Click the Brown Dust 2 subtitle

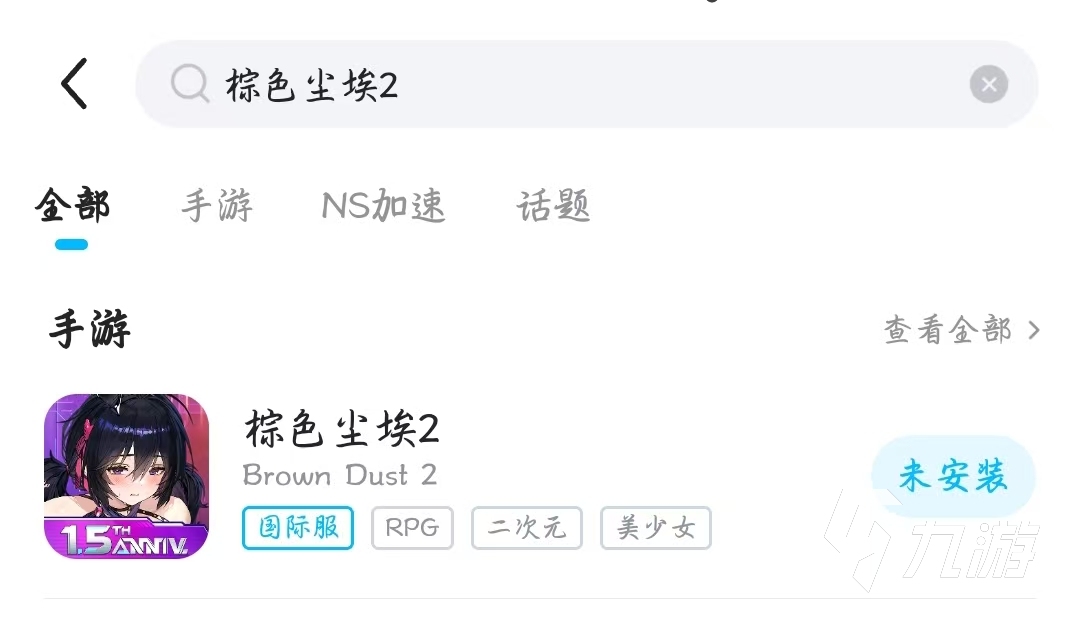point(340,475)
